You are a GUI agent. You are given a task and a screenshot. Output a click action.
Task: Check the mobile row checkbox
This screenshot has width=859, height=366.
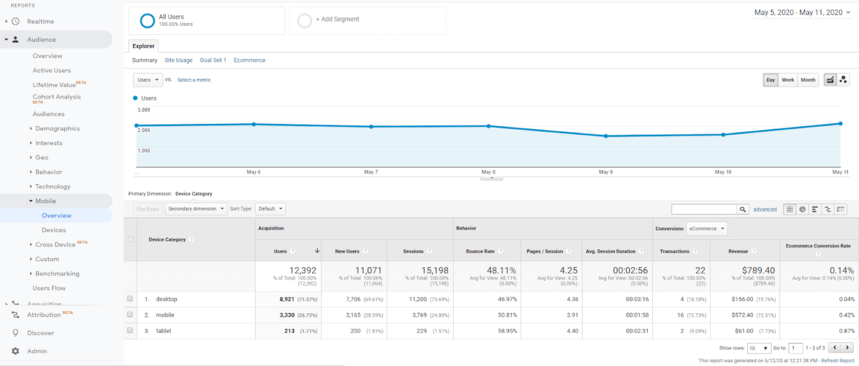click(130, 315)
